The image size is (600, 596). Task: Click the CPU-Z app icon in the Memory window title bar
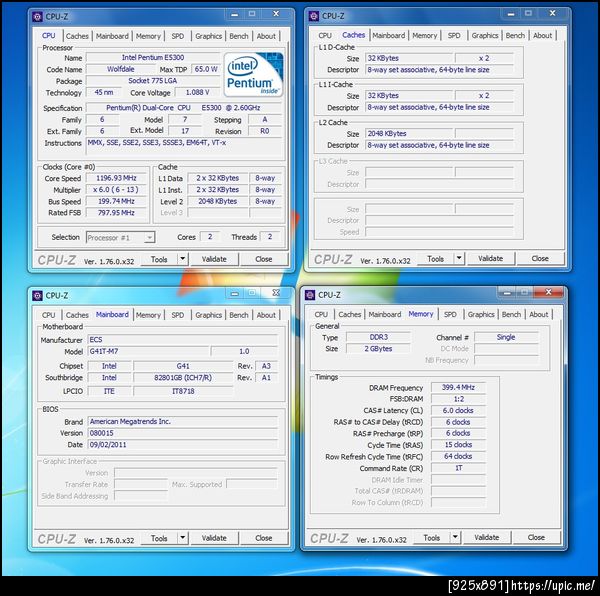tap(310, 295)
